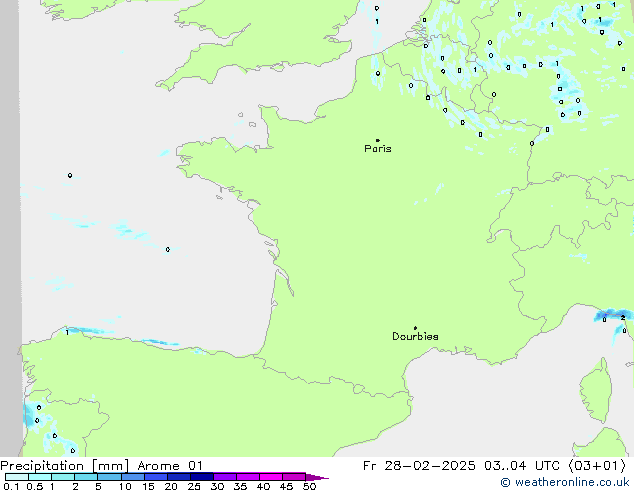Select the 10 mm legend color swatch

pyautogui.click(x=132, y=477)
